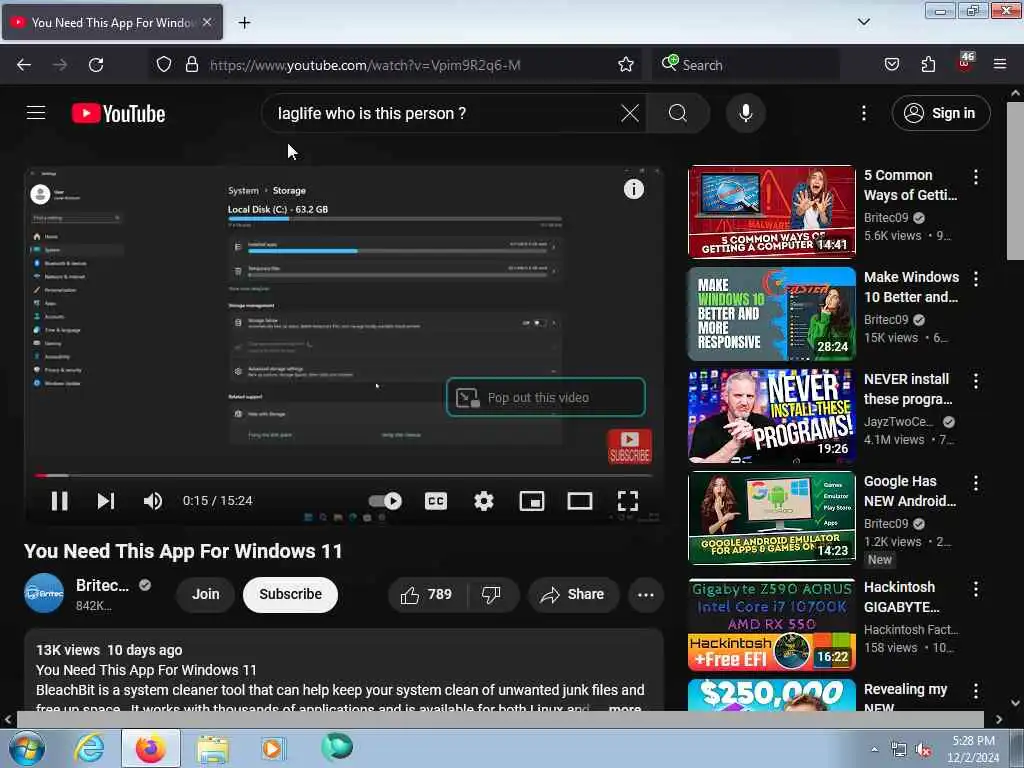1024x768 pixels.
Task: Mute the video volume speaker icon
Action: [x=153, y=501]
